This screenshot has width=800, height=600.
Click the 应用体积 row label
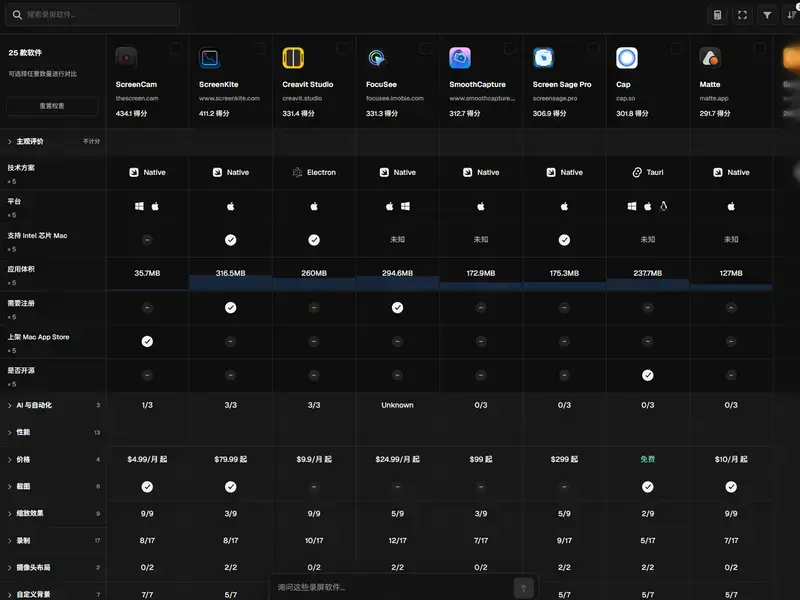click(x=21, y=269)
